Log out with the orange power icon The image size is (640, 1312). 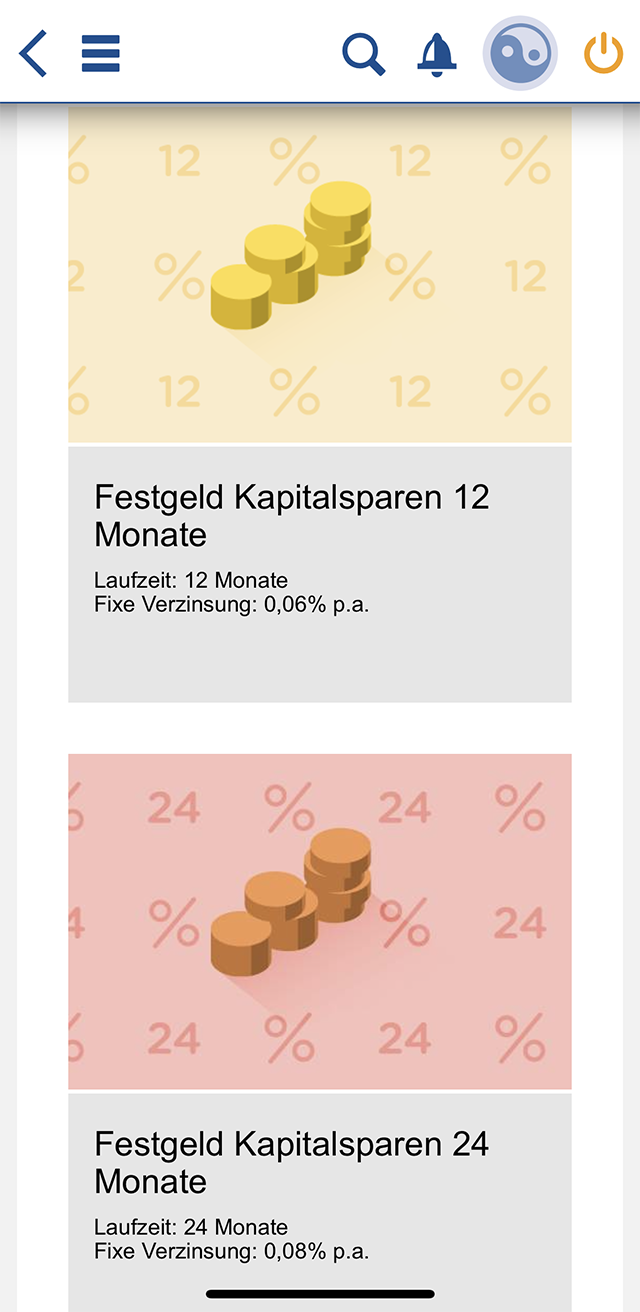pos(603,53)
